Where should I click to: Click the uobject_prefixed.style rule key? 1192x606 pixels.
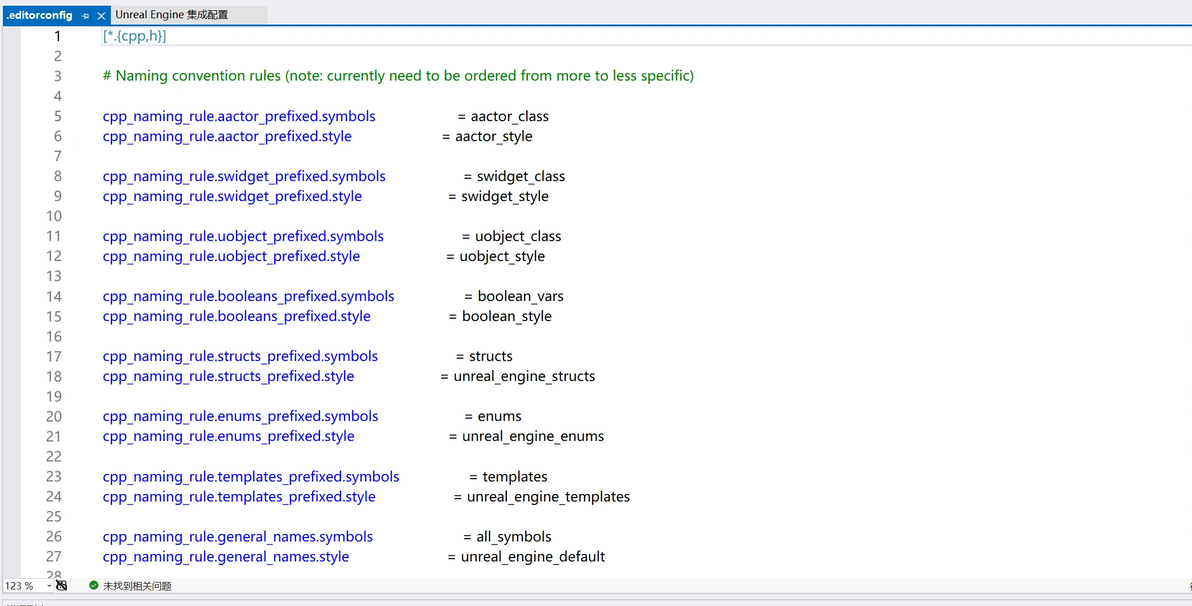(x=231, y=256)
